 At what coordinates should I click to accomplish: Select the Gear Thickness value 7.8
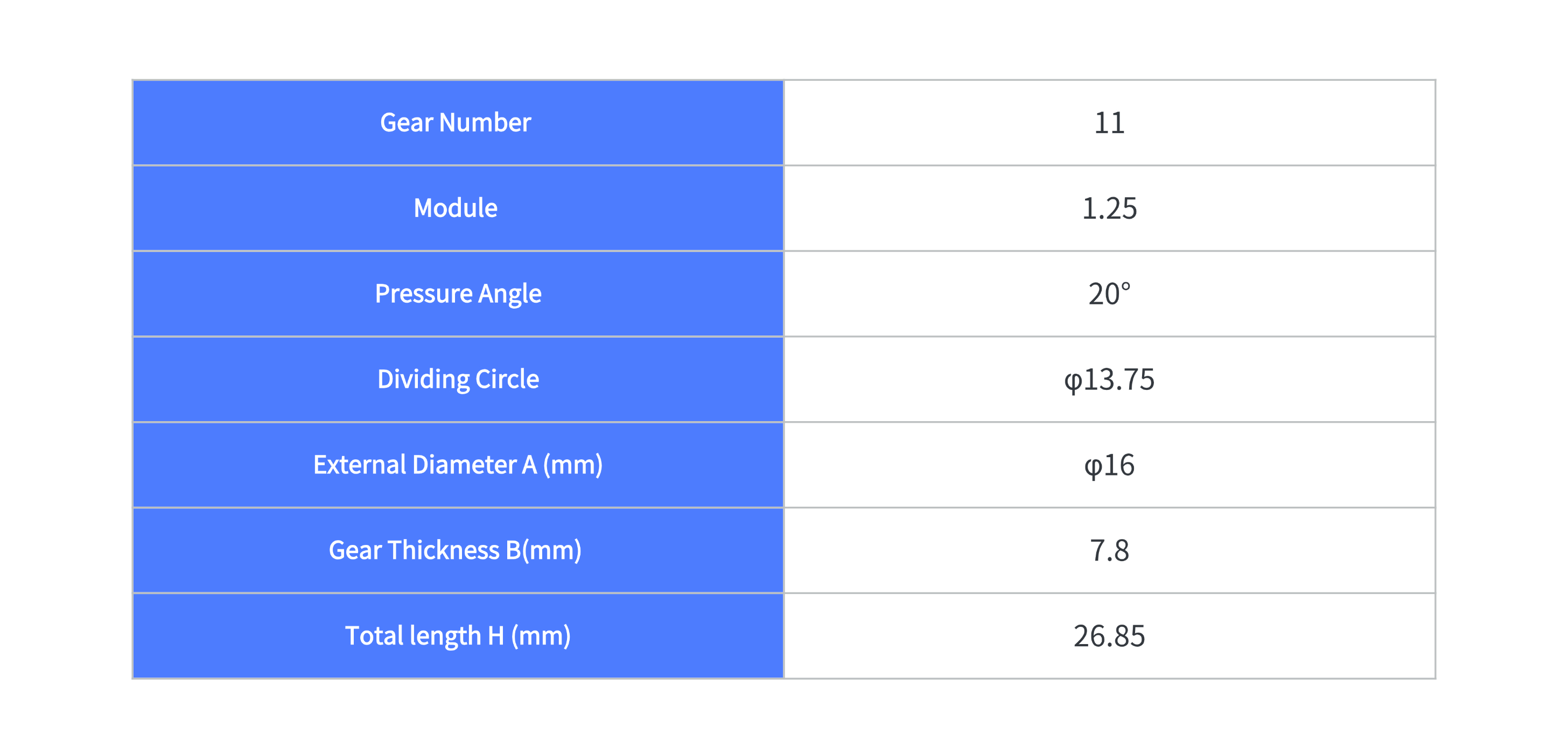click(1109, 551)
